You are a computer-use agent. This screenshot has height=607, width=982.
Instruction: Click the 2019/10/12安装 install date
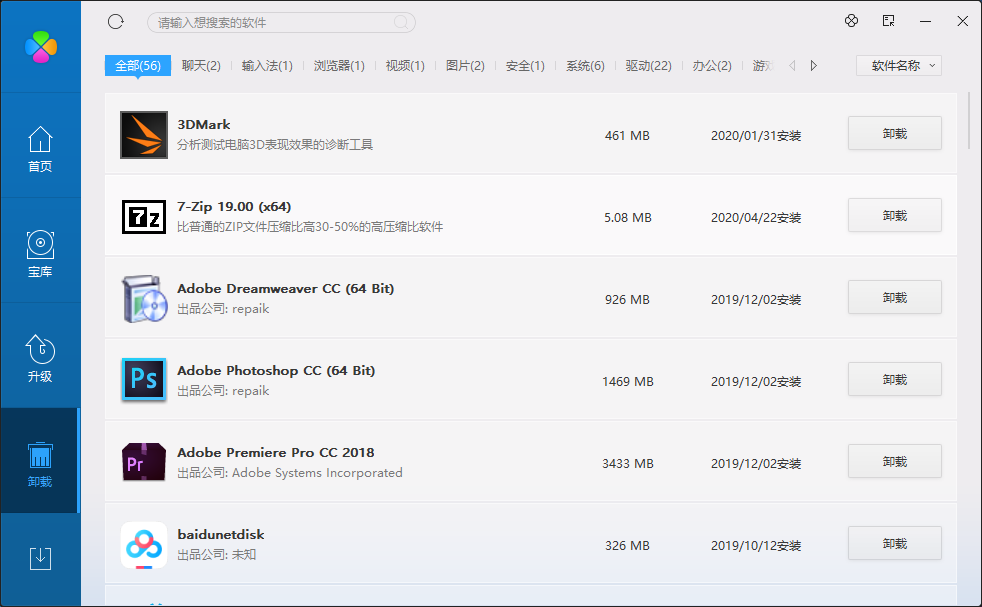(x=756, y=546)
